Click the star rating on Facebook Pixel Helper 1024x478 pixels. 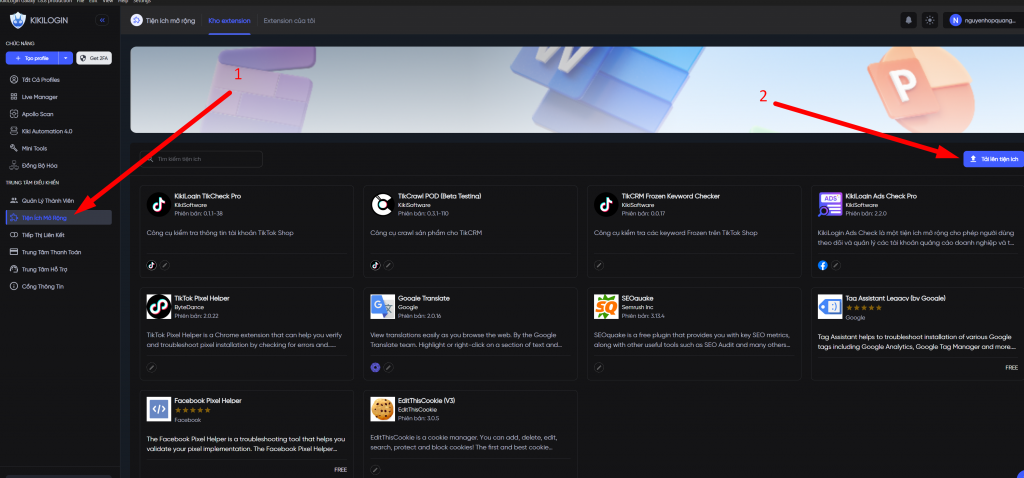click(x=193, y=410)
